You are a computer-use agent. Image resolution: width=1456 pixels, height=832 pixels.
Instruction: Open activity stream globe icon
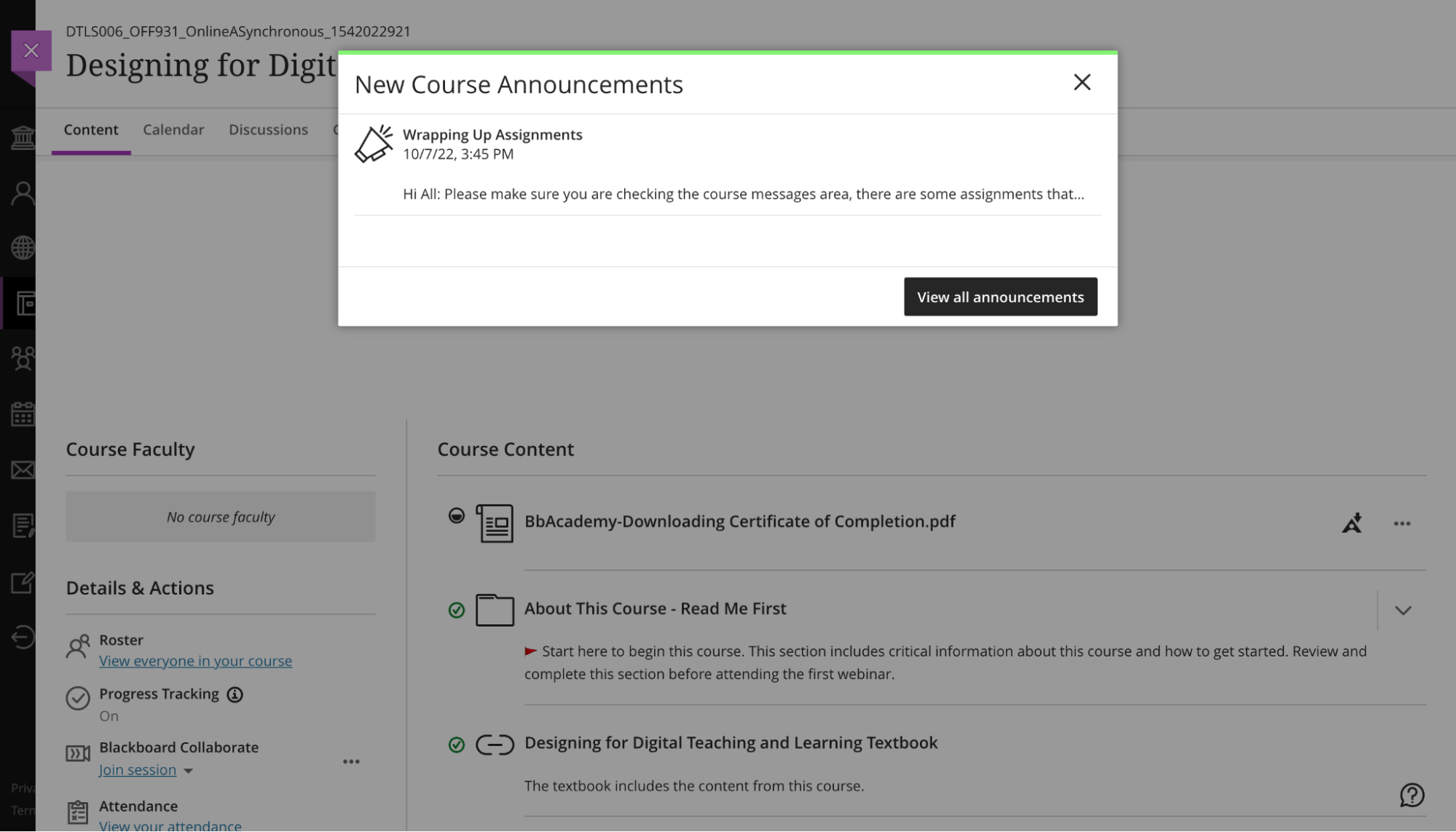(23, 248)
